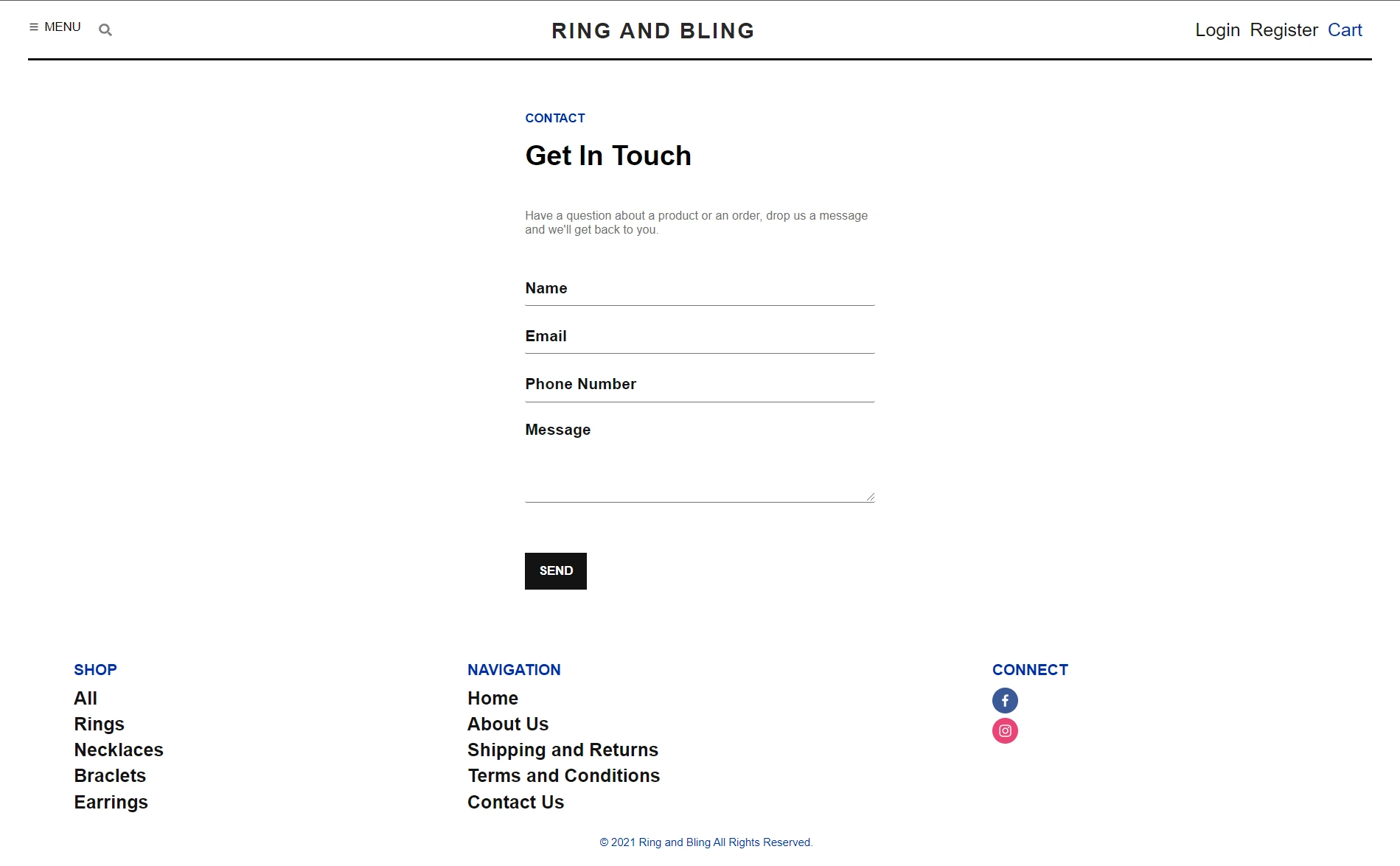Click the CONNECT footer heading
Viewport: 1400px width, 866px height.
coord(1030,670)
